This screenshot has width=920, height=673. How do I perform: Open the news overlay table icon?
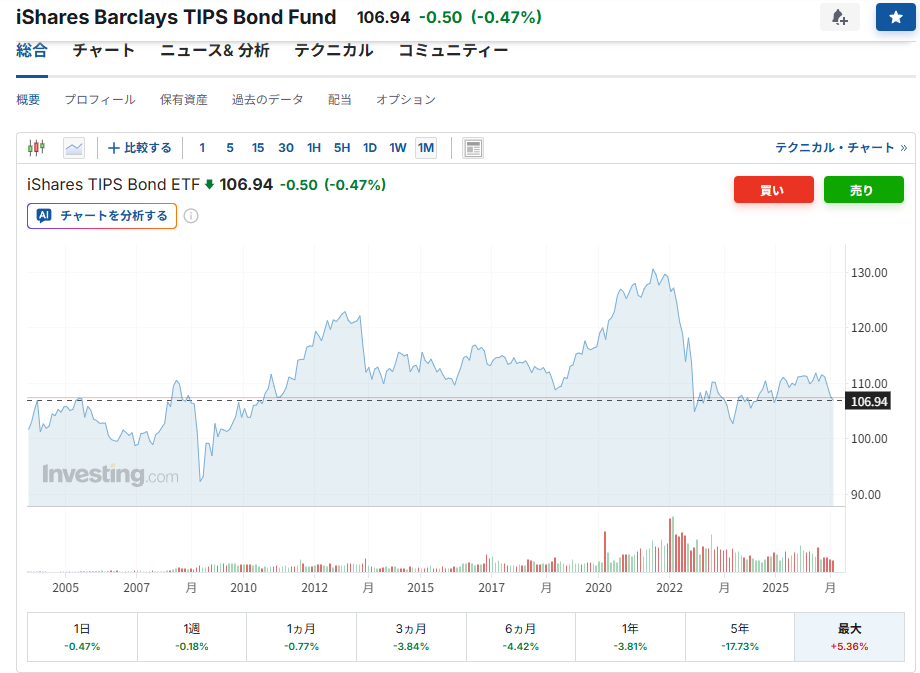tap(472, 148)
